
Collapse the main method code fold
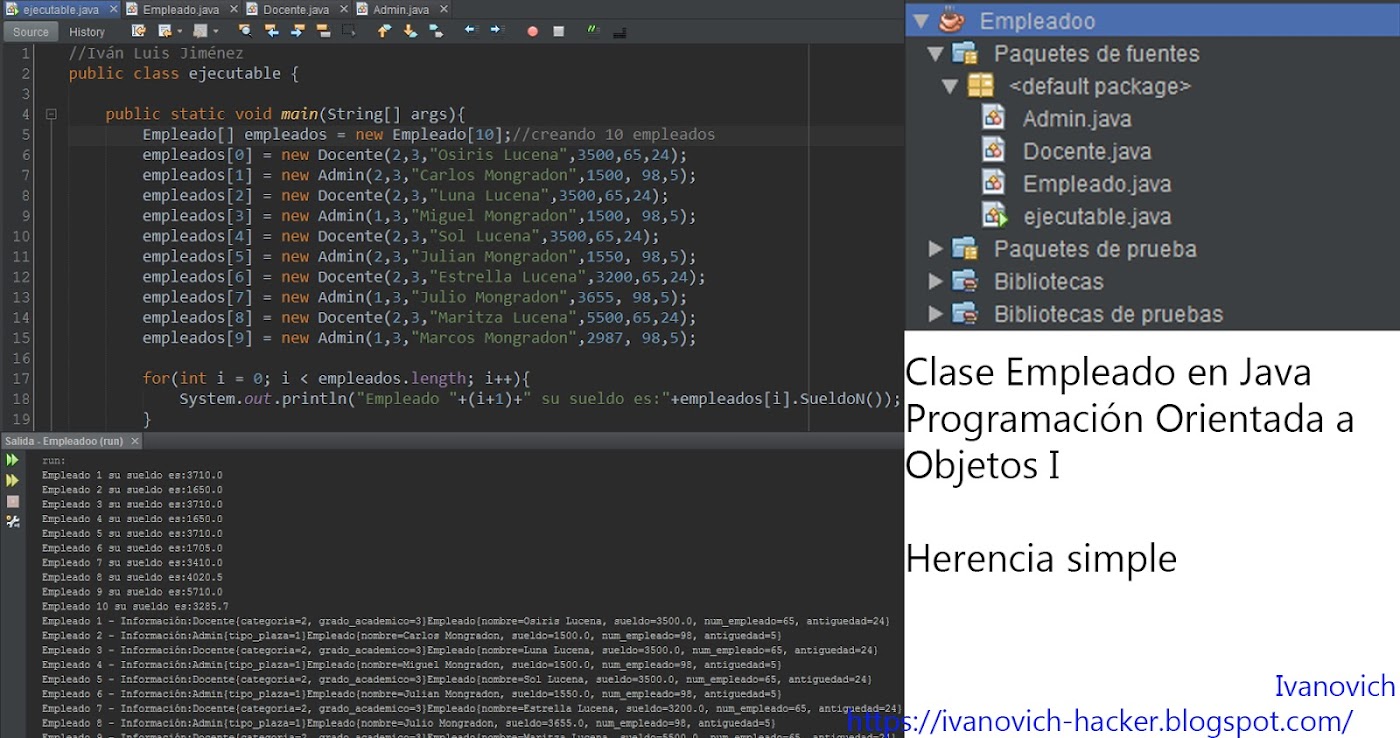[x=50, y=113]
